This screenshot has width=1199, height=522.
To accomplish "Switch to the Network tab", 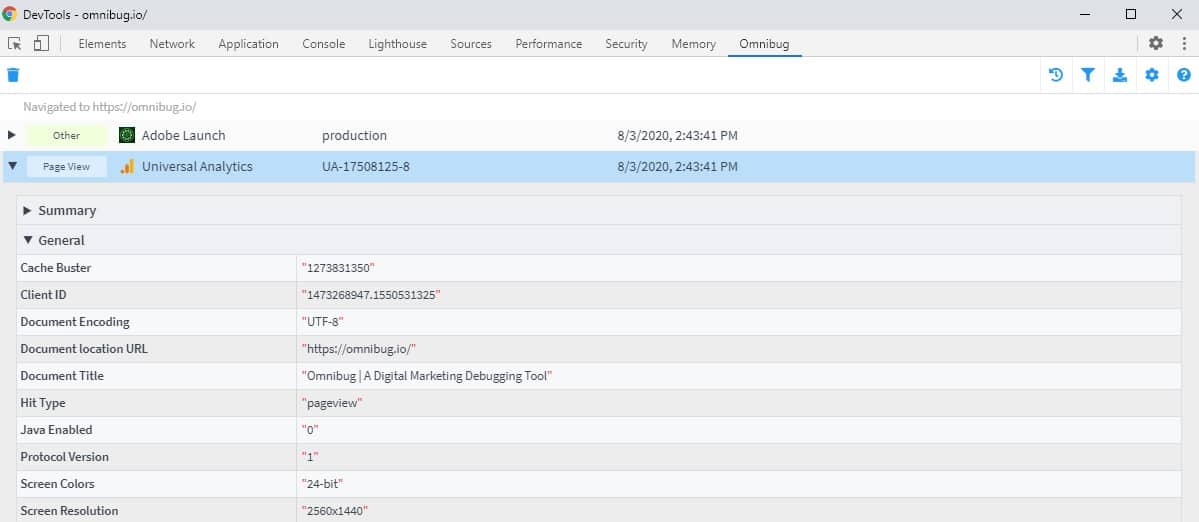I will [x=172, y=44].
